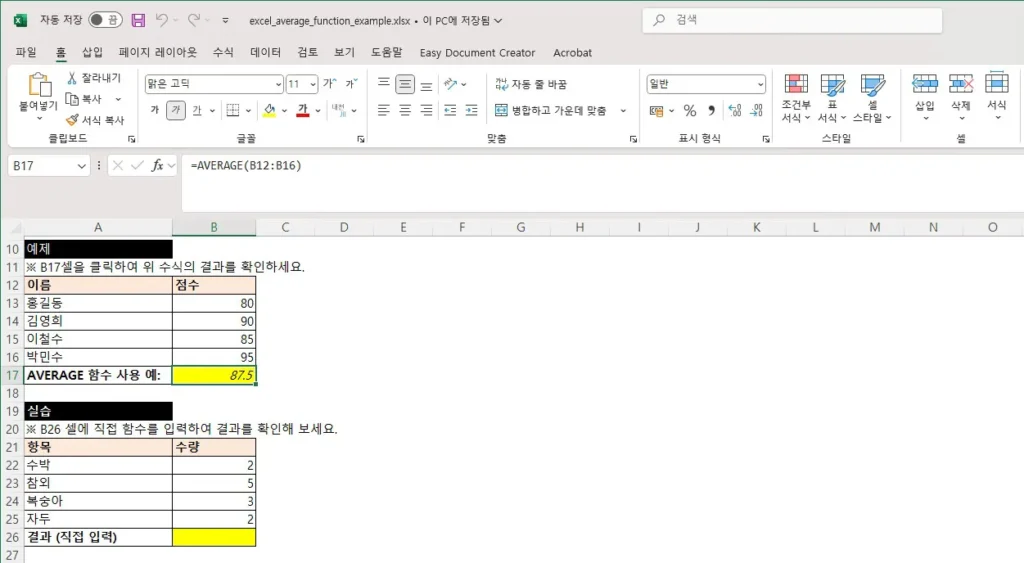Click the cell borders icon

coord(232,110)
